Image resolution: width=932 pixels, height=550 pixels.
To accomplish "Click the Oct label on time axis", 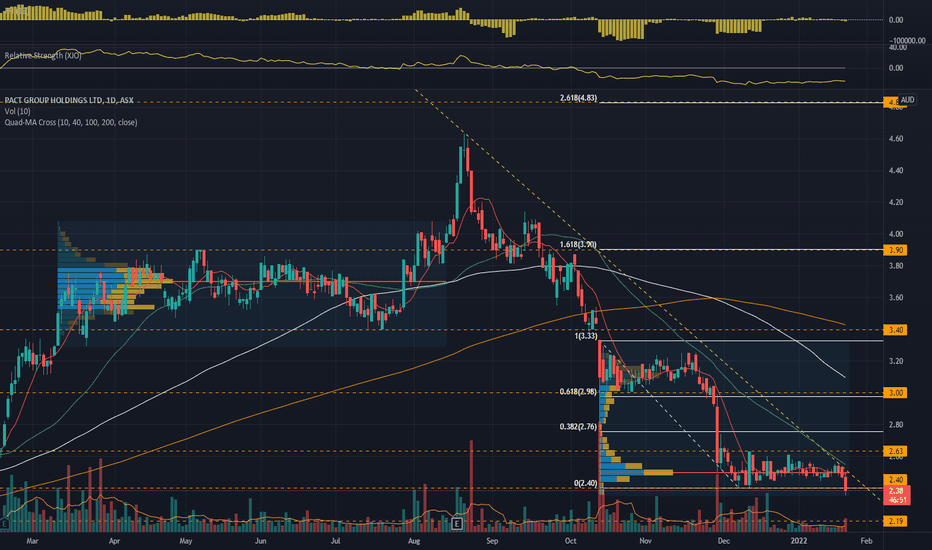I will tap(571, 541).
